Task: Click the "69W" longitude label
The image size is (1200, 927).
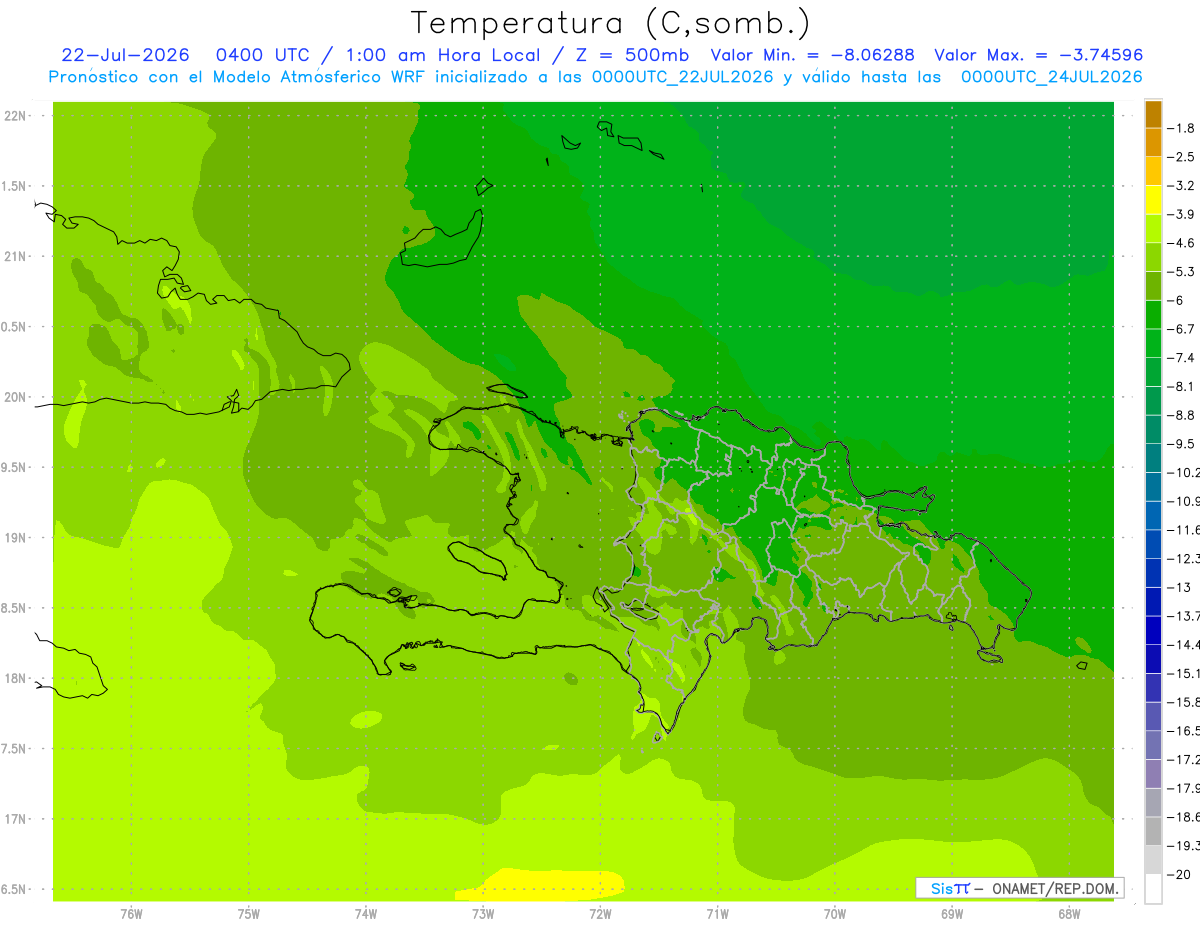Action: point(952,913)
